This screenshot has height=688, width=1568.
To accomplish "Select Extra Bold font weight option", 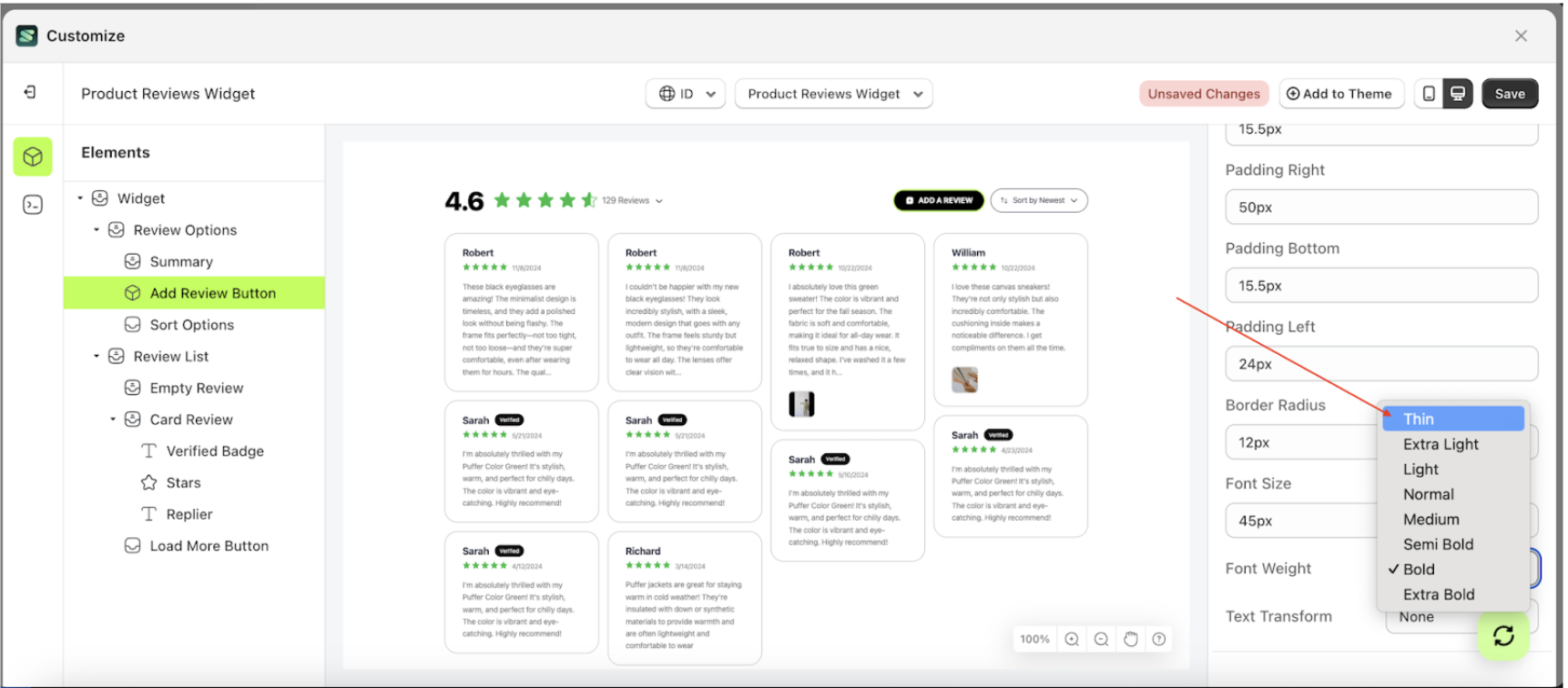I will [x=1453, y=594].
